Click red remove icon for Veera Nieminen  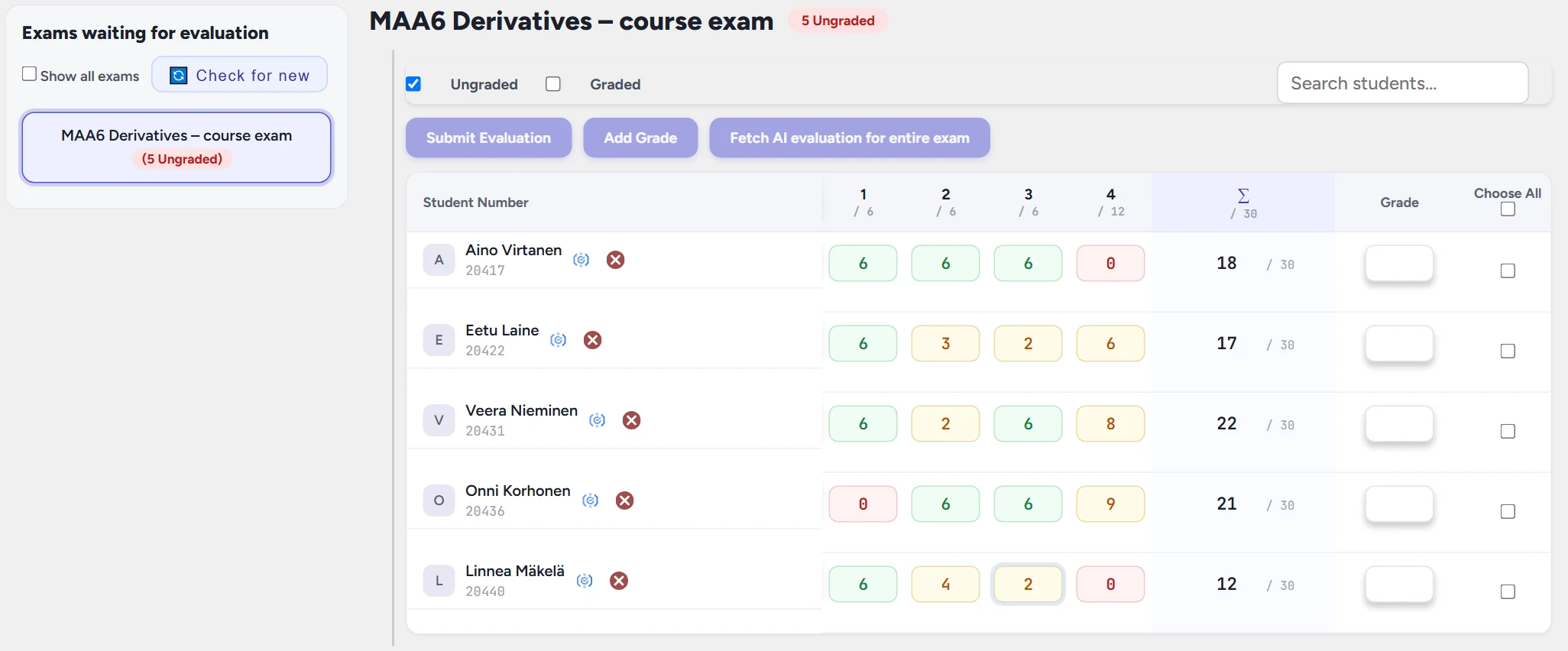pos(631,420)
